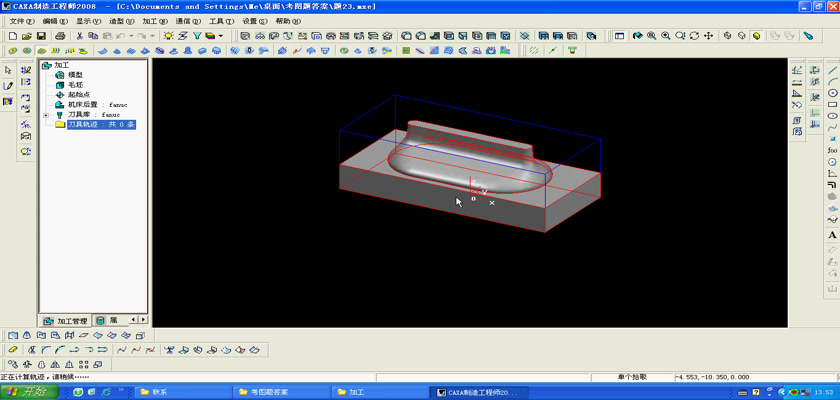840x400 pixels.
Task: Click the mirror triangle icon in bottom toolbar
Action: 55,365
